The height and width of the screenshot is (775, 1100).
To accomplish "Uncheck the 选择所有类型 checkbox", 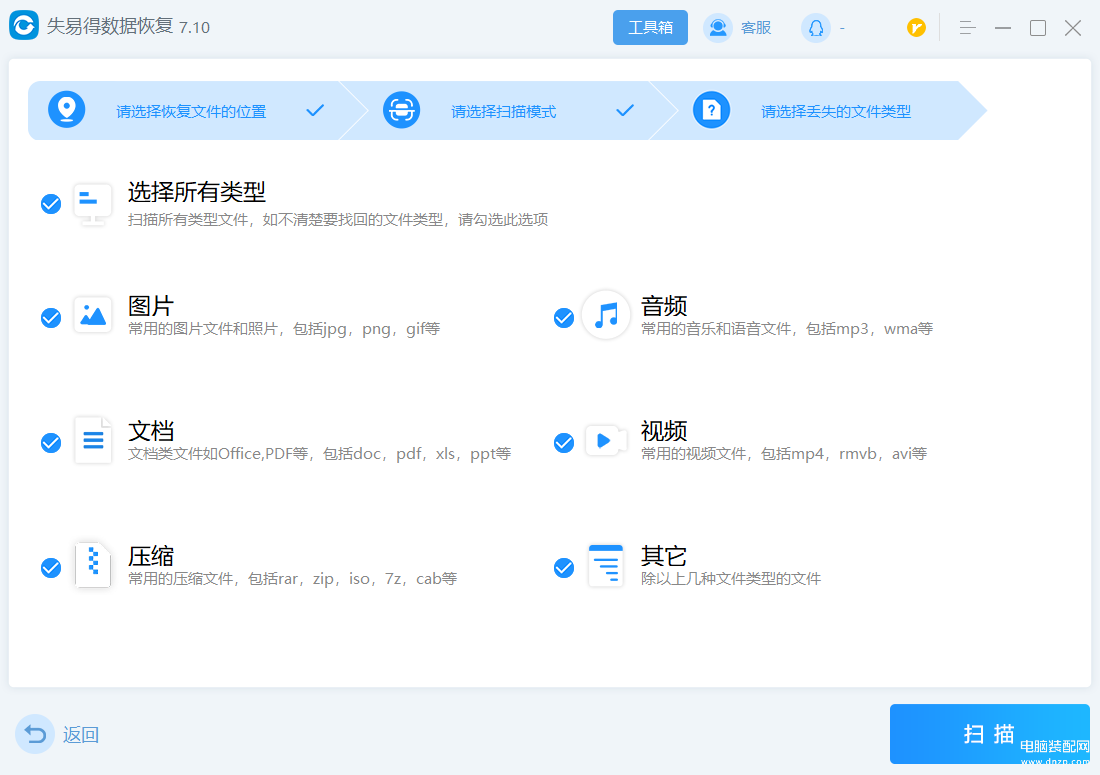I will 51,204.
